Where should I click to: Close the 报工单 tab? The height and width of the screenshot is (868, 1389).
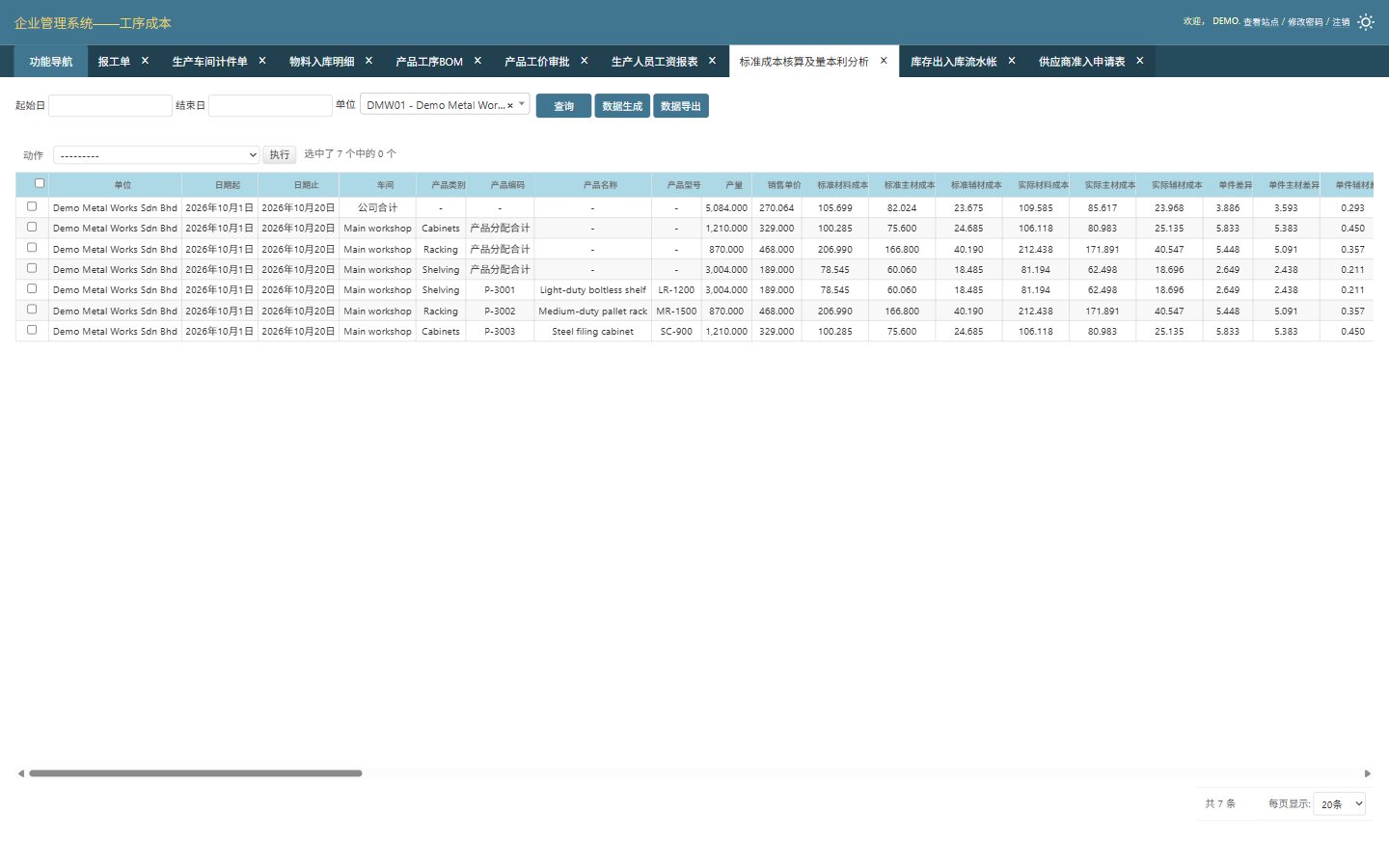click(146, 61)
